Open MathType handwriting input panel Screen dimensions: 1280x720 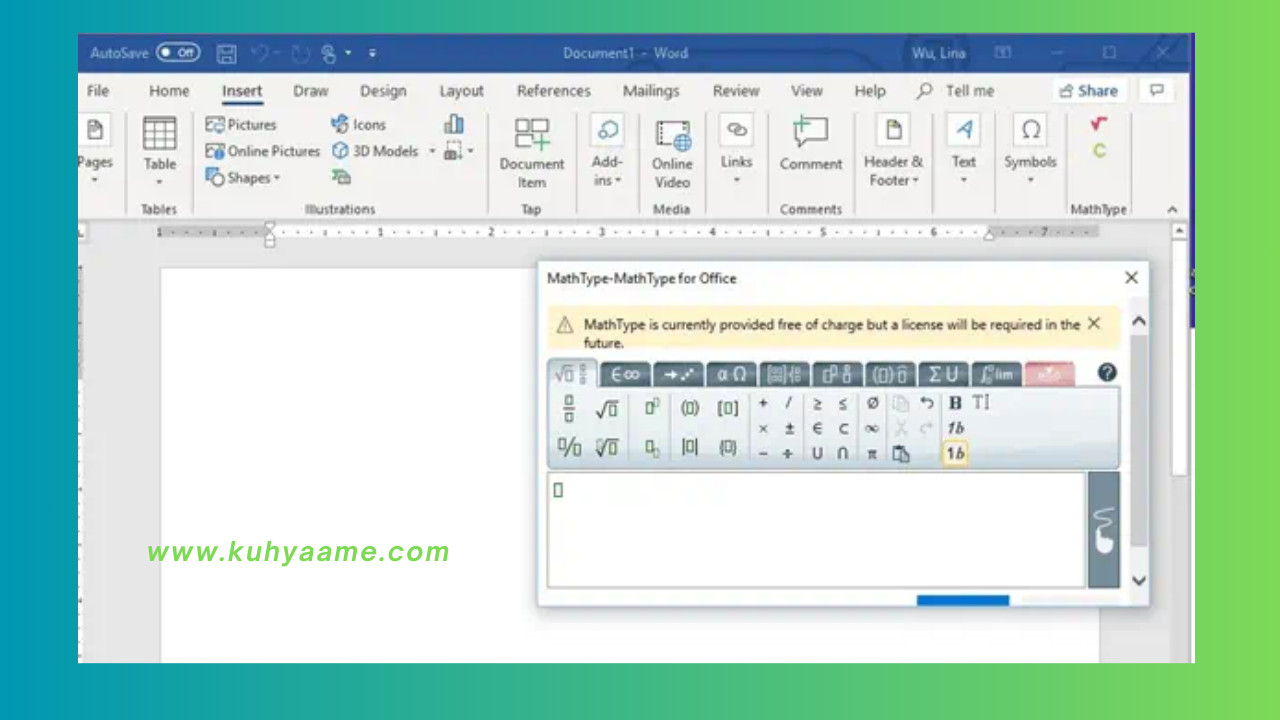[1104, 530]
